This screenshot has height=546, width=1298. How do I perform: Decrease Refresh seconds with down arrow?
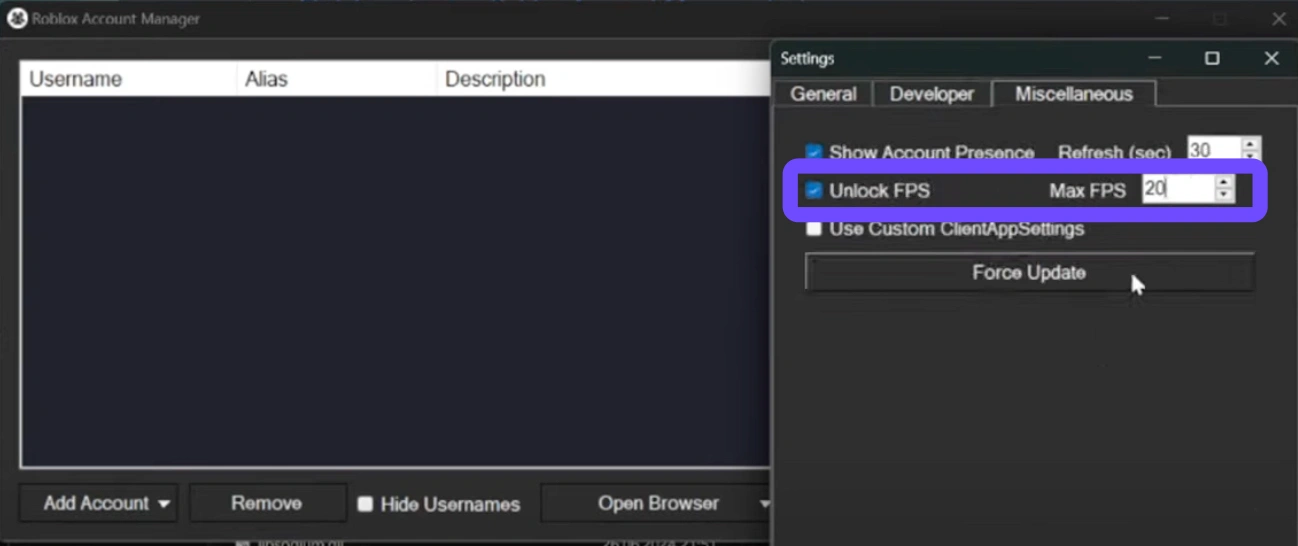point(1251,157)
